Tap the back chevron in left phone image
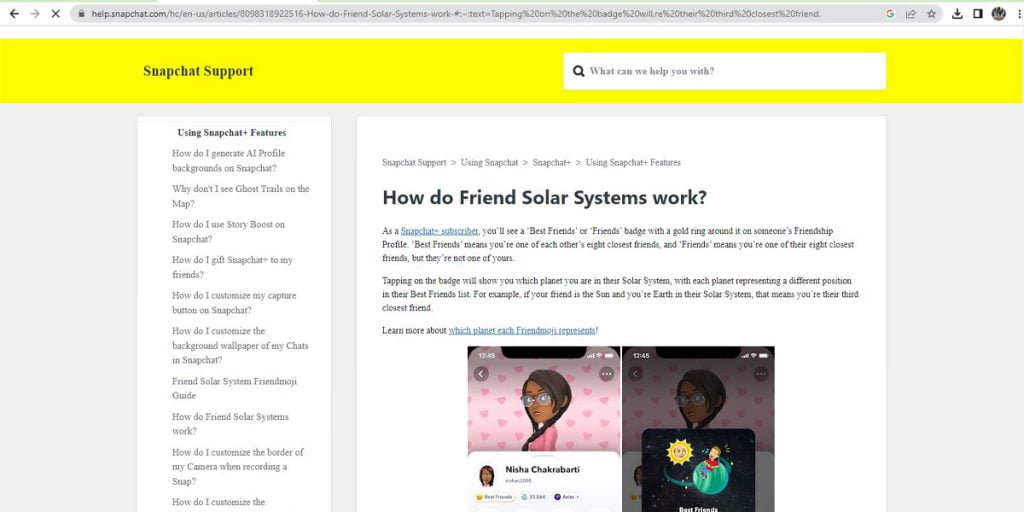Viewport: 1024px width, 512px height. pos(481,374)
